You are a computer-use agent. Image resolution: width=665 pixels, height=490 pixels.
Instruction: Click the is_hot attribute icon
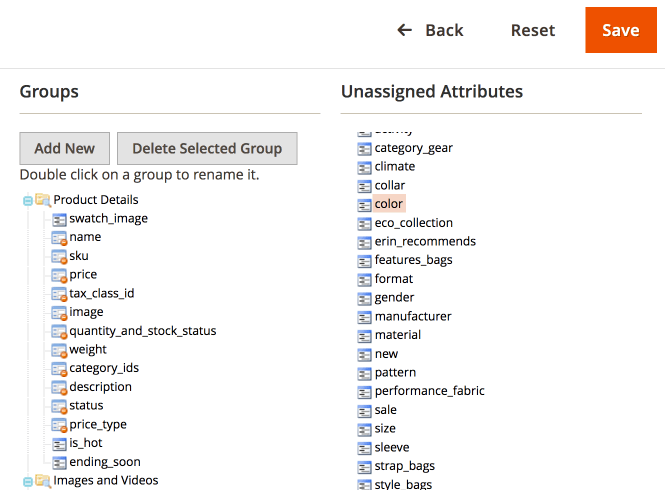[59, 444]
